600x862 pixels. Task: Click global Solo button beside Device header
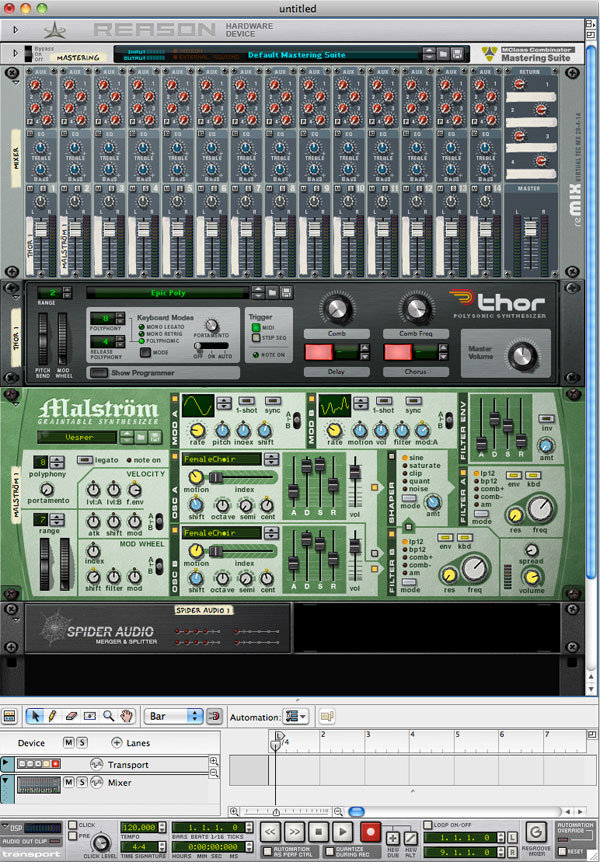[x=81, y=743]
